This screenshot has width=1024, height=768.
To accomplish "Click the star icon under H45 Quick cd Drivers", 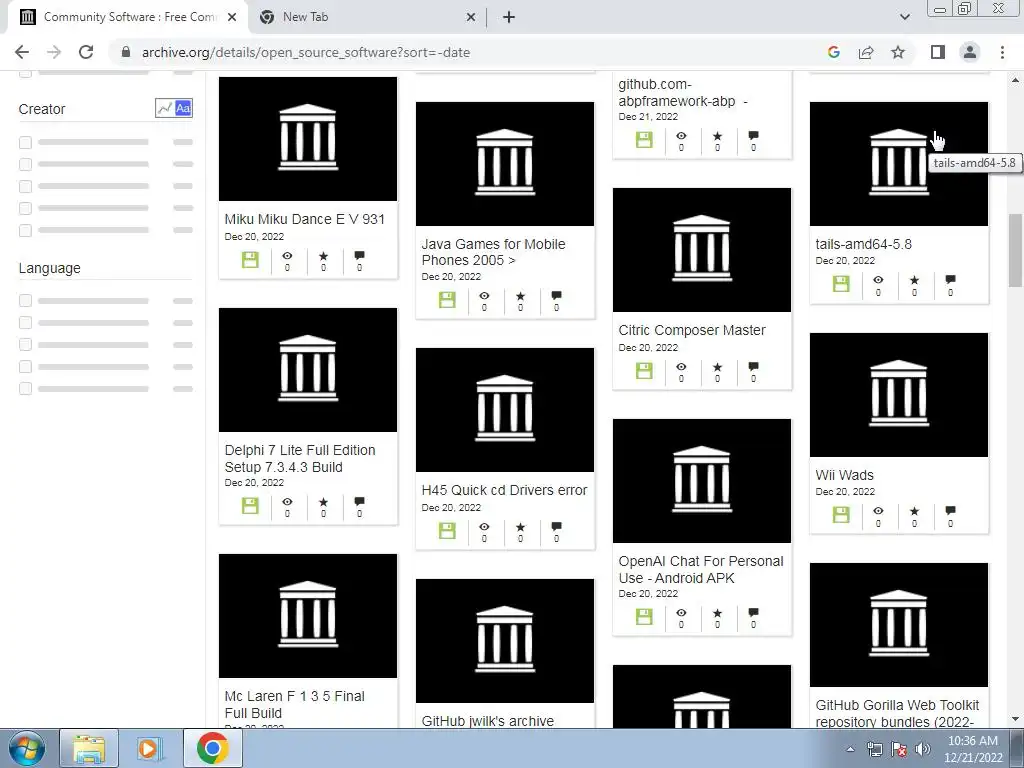I will tap(520, 526).
